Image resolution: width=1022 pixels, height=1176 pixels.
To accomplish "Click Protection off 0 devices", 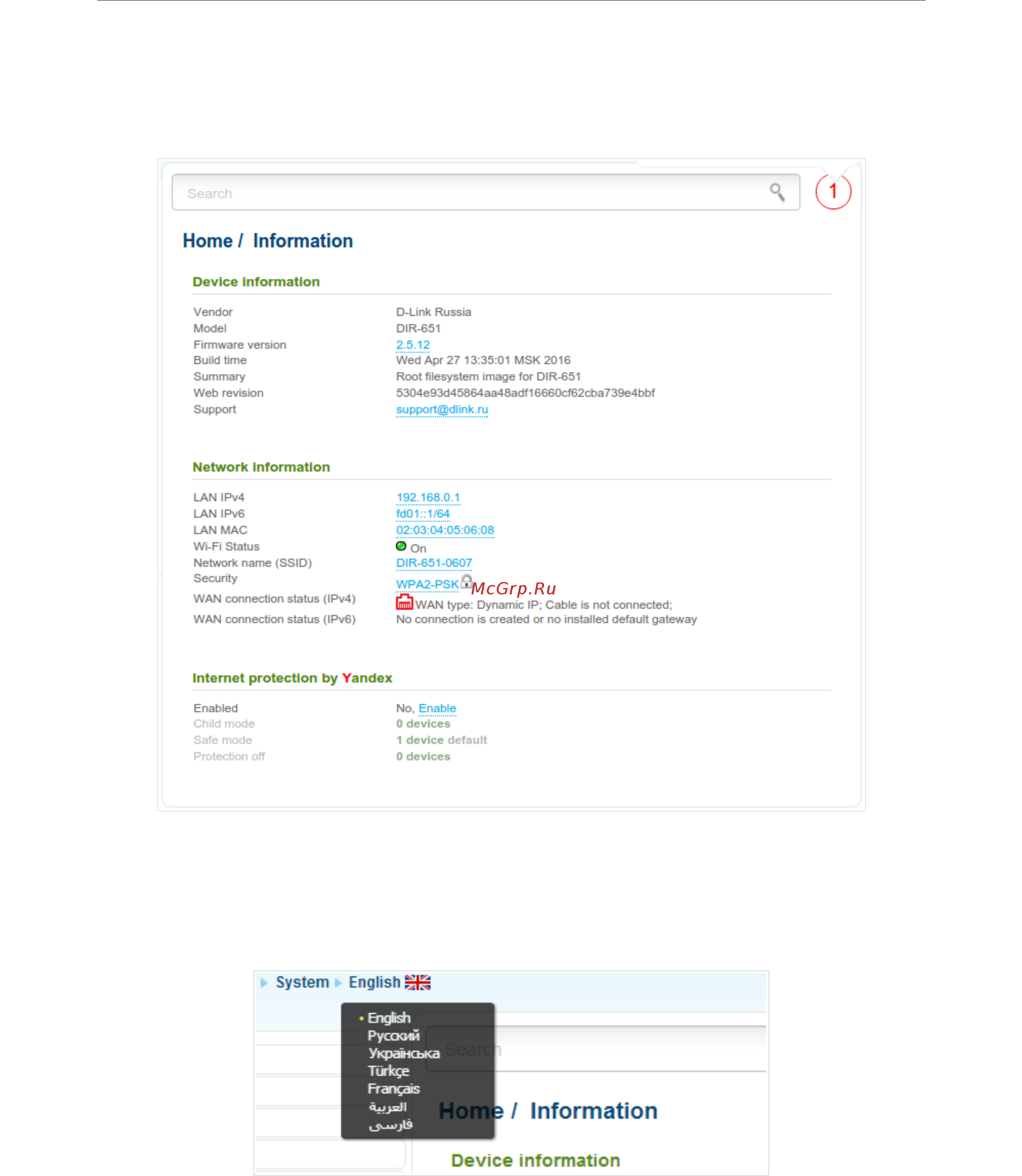I will coord(423,757).
